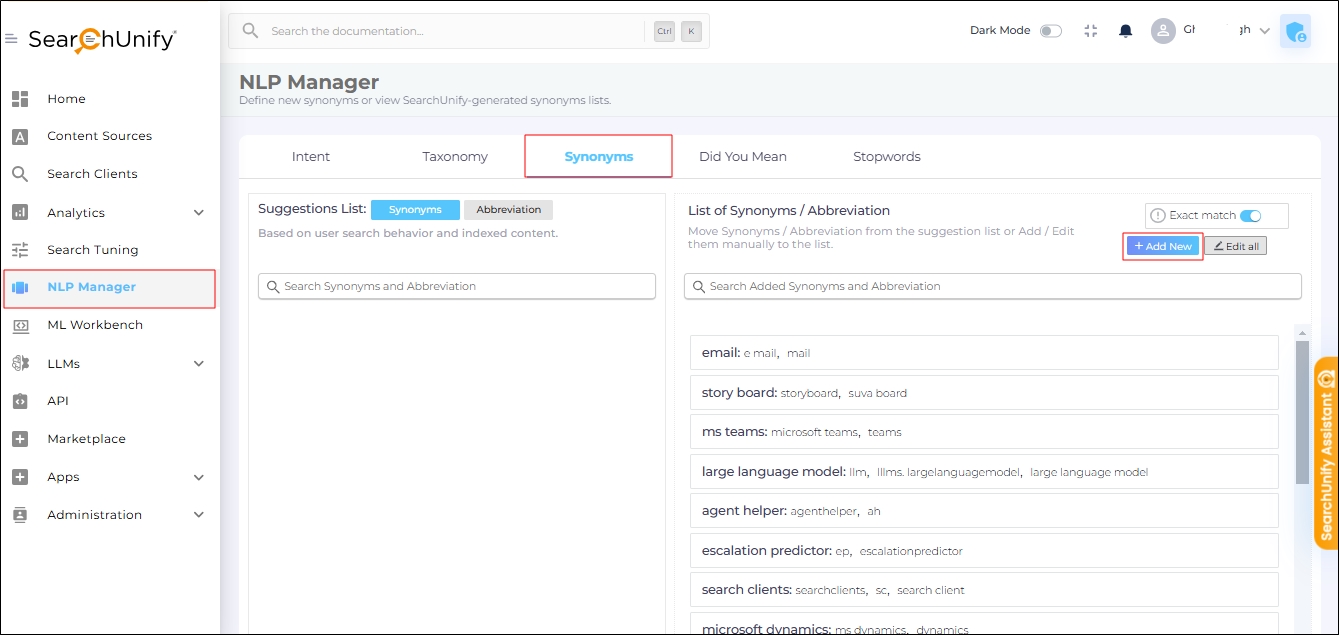This screenshot has width=1339, height=635.
Task: Switch suggestions list to Abbreviation
Action: tap(508, 210)
